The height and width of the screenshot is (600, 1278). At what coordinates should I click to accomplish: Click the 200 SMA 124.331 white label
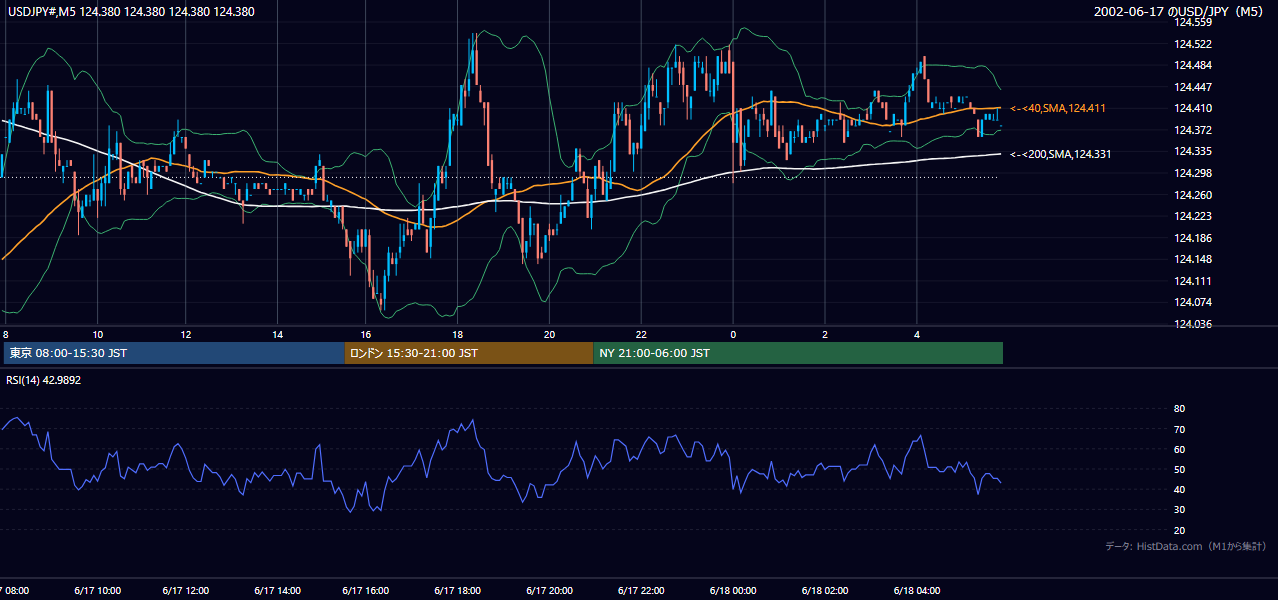pos(1061,154)
